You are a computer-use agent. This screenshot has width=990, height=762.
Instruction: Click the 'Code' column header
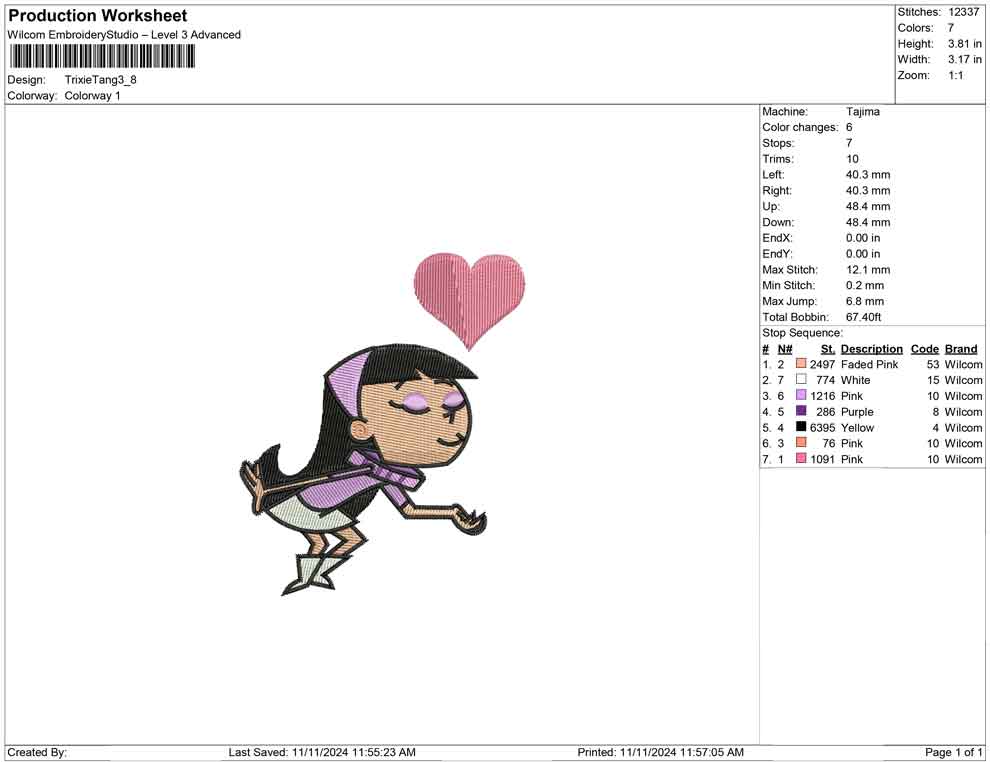point(925,349)
